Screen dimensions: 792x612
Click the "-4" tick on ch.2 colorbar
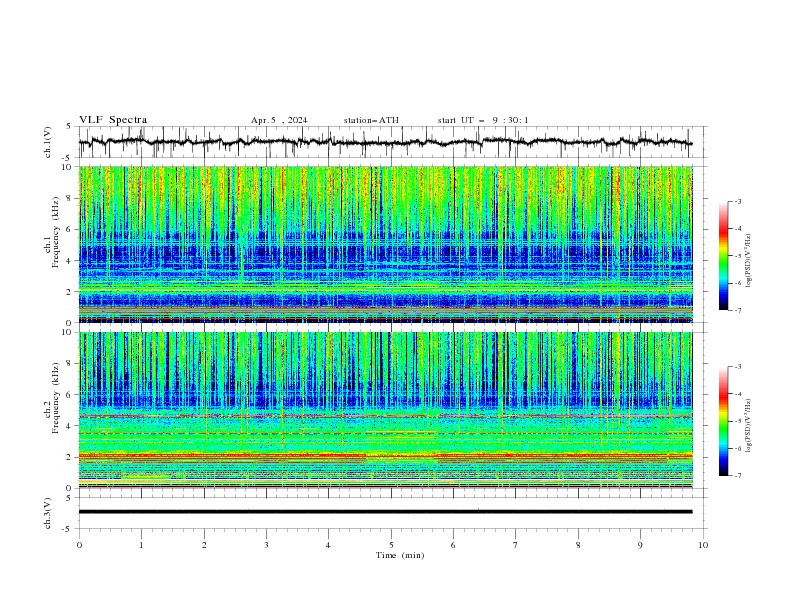click(738, 394)
